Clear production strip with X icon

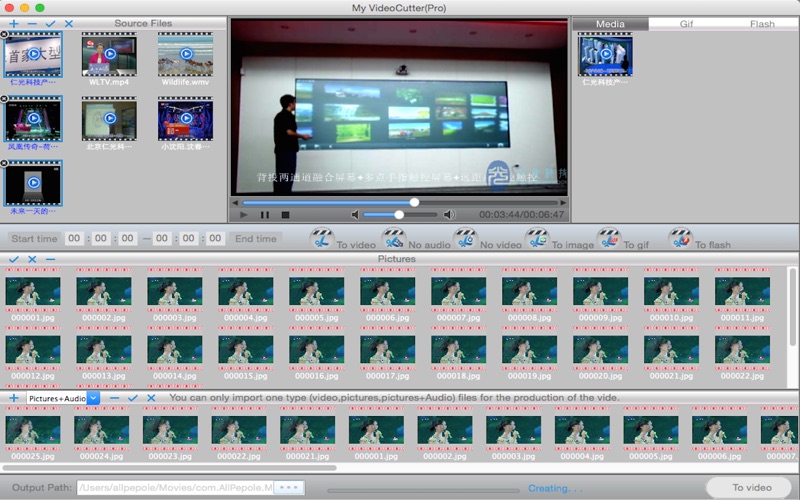pyautogui.click(x=151, y=398)
